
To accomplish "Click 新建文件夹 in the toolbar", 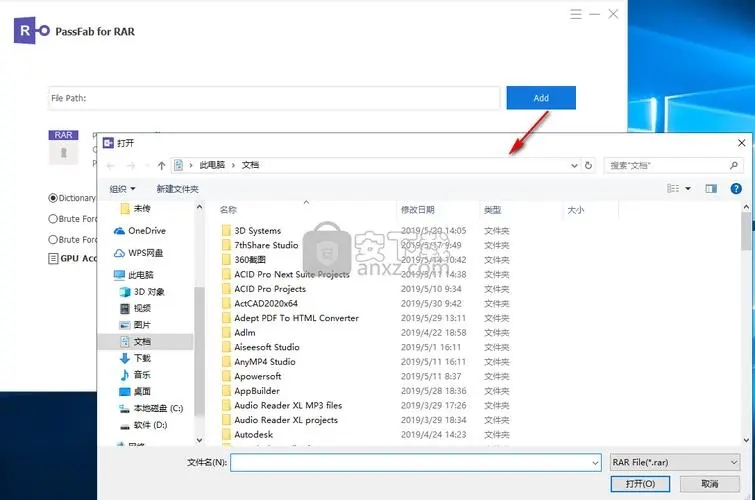I will click(178, 189).
